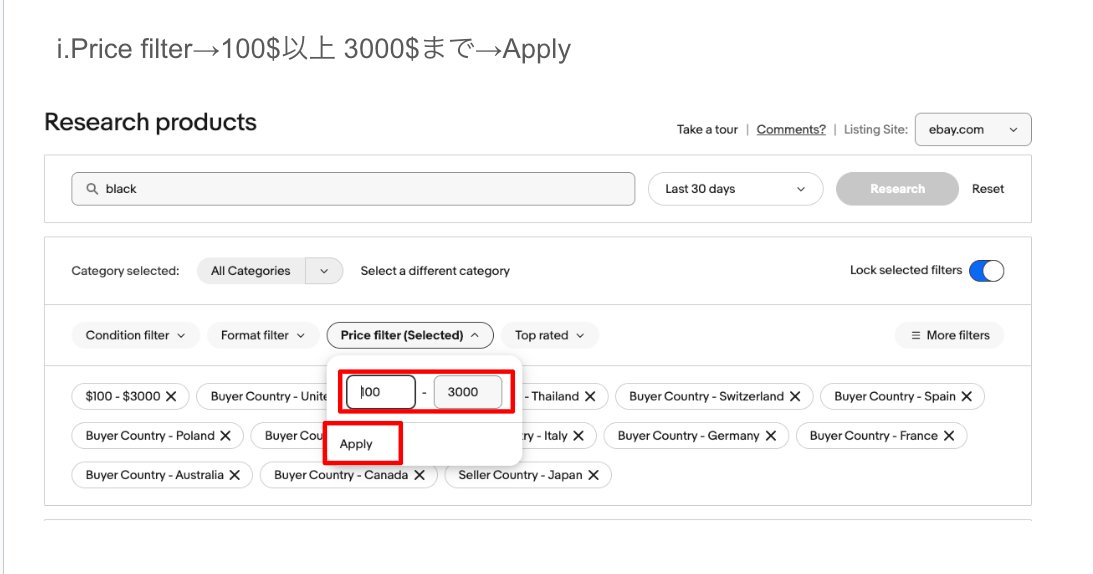Toggle Lock selected filters switch
Viewport: 1093px width, 574px height.
(x=986, y=271)
